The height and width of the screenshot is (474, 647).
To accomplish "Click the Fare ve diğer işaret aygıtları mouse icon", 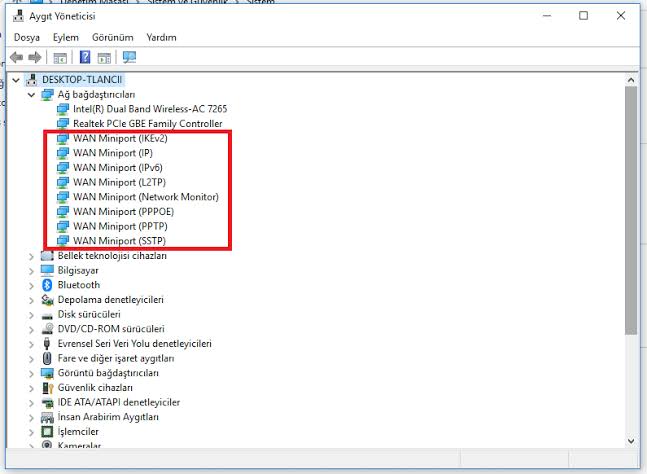I will coord(47,358).
